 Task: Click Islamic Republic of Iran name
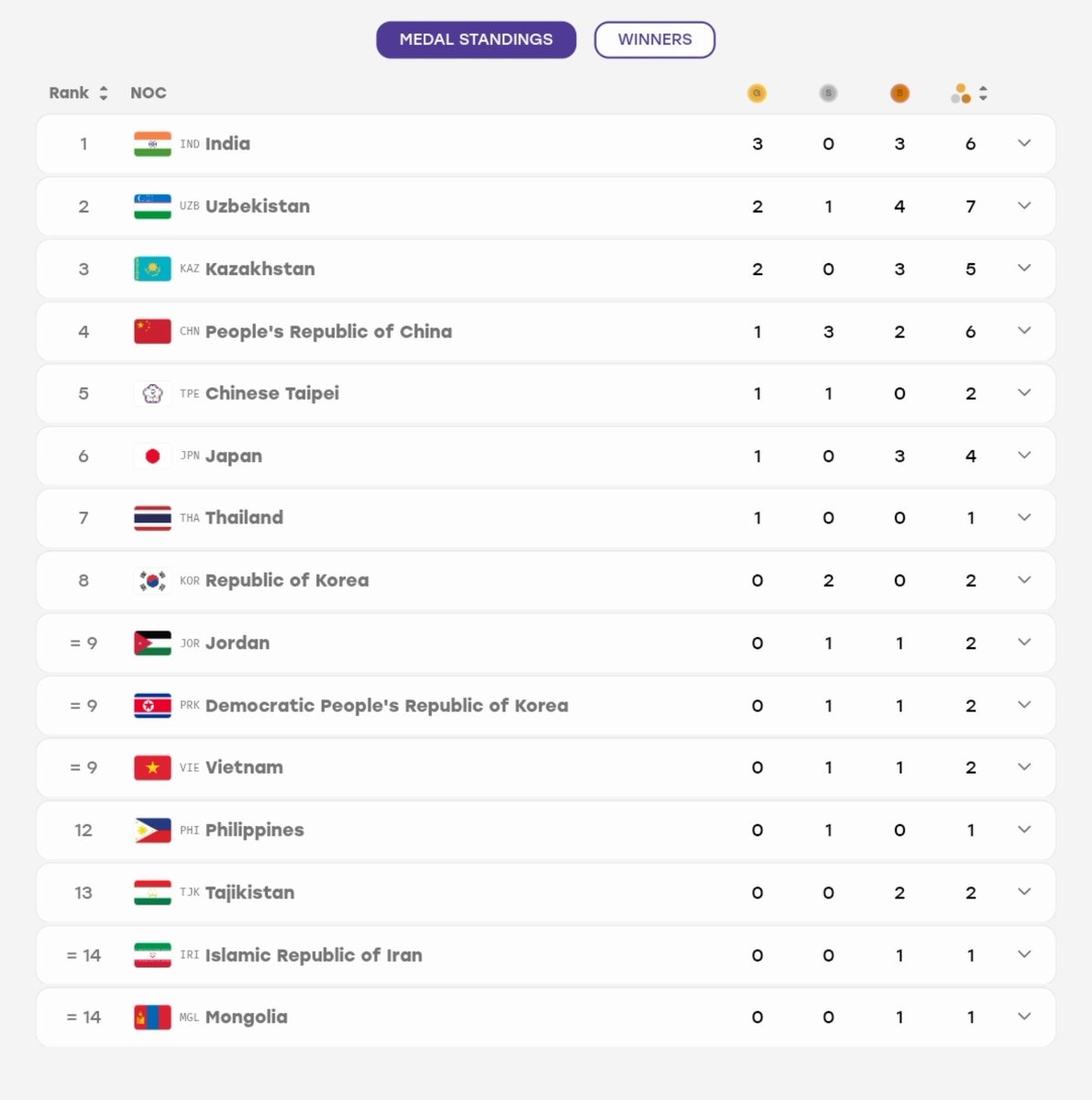[x=314, y=954]
